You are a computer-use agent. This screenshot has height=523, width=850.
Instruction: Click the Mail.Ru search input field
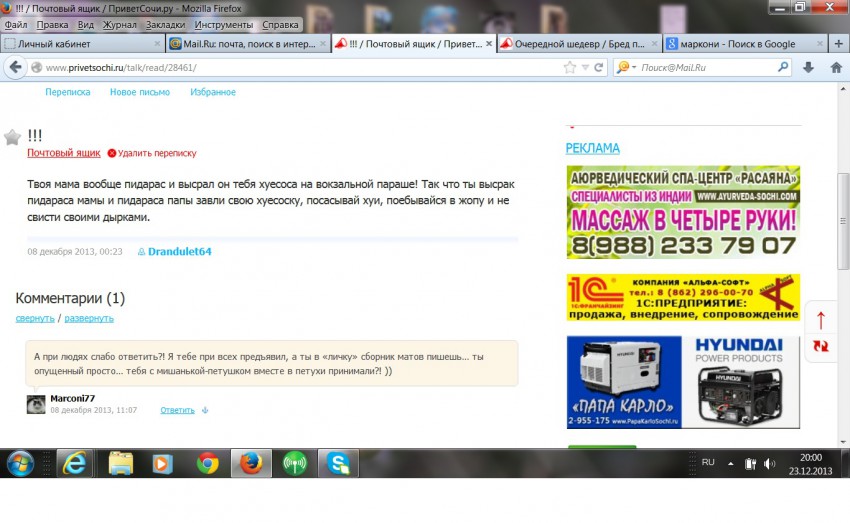[x=710, y=68]
